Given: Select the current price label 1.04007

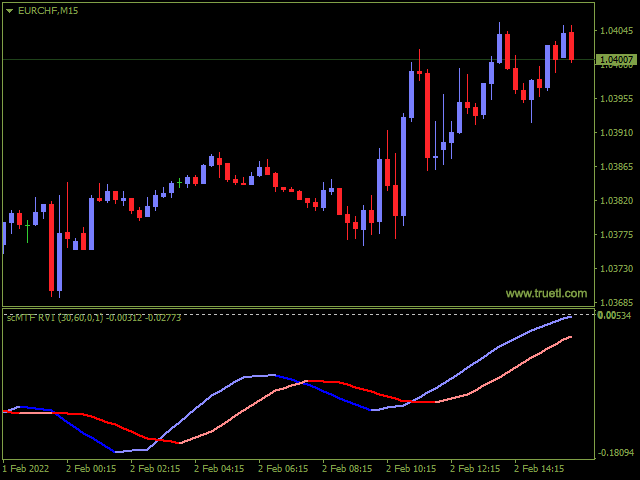Looking at the screenshot, I should click(x=616, y=60).
